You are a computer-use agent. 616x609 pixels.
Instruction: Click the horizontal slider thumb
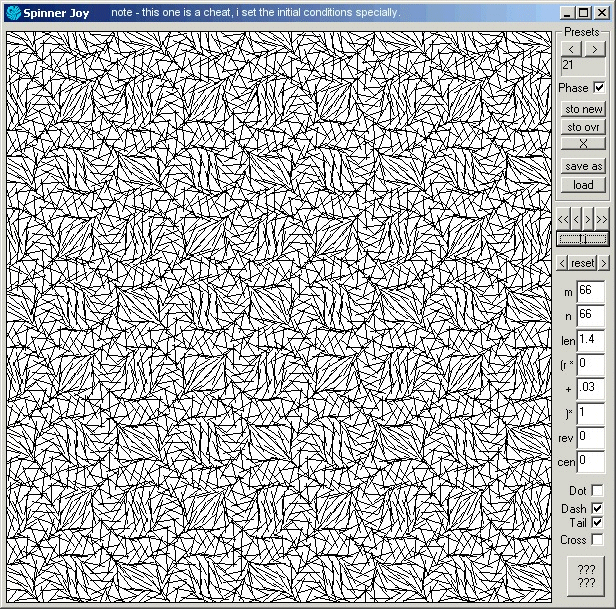(x=583, y=239)
